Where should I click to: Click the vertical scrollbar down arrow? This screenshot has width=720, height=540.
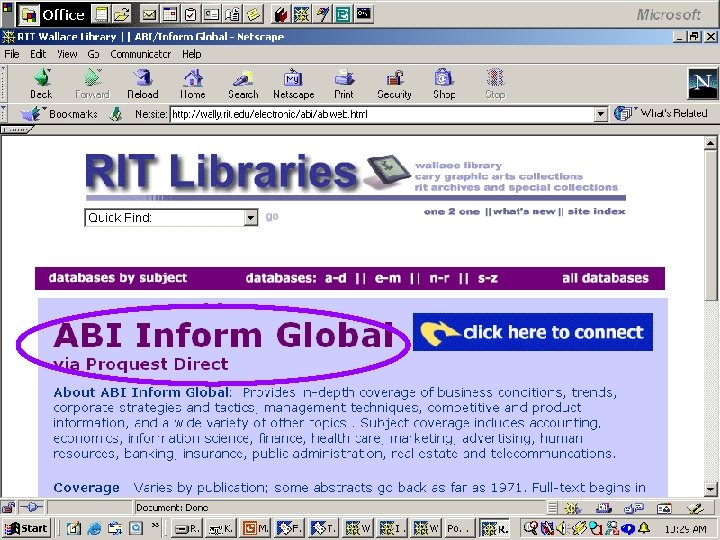710,489
